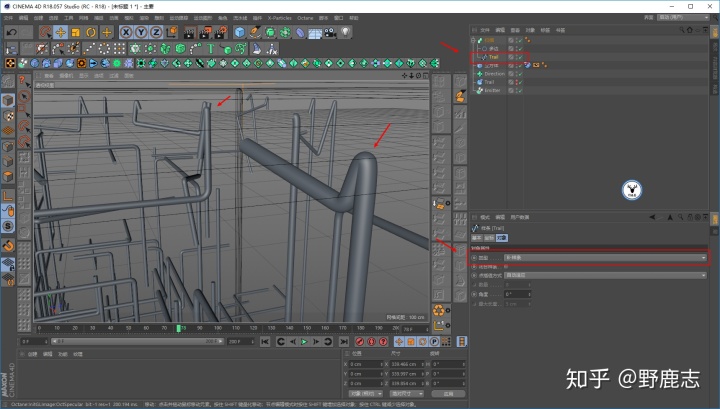Open the 文件 menu in main menu bar
Screen dimensions: 720x409
click(x=8, y=18)
